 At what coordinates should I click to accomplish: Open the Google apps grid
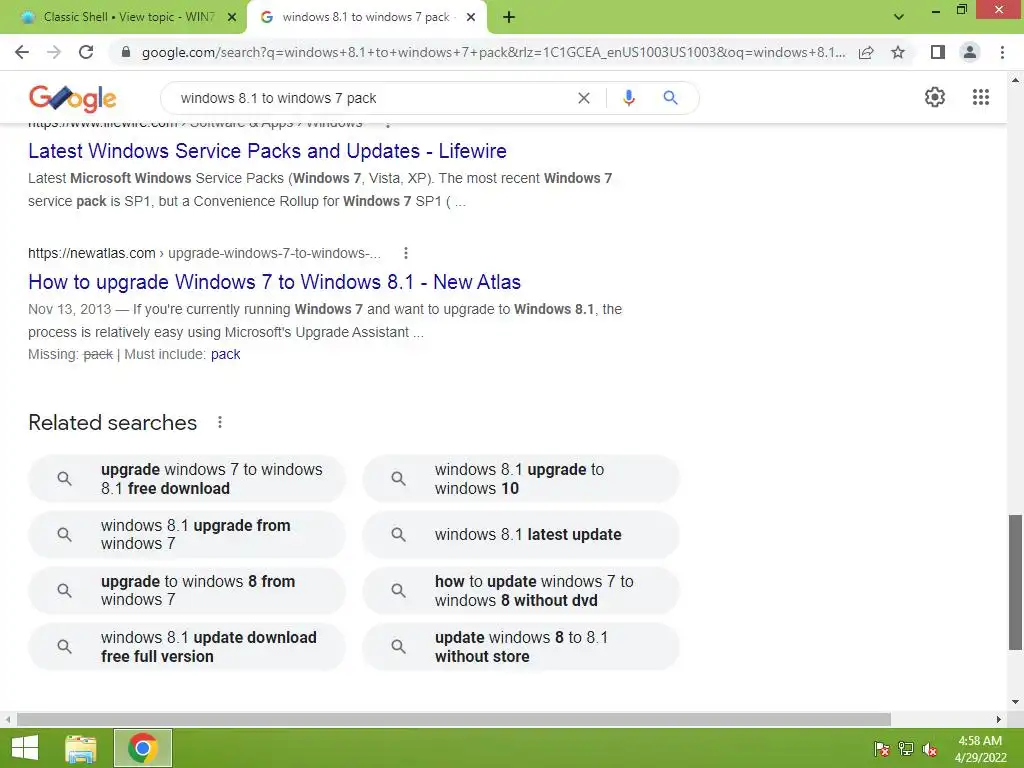pyautogui.click(x=980, y=97)
